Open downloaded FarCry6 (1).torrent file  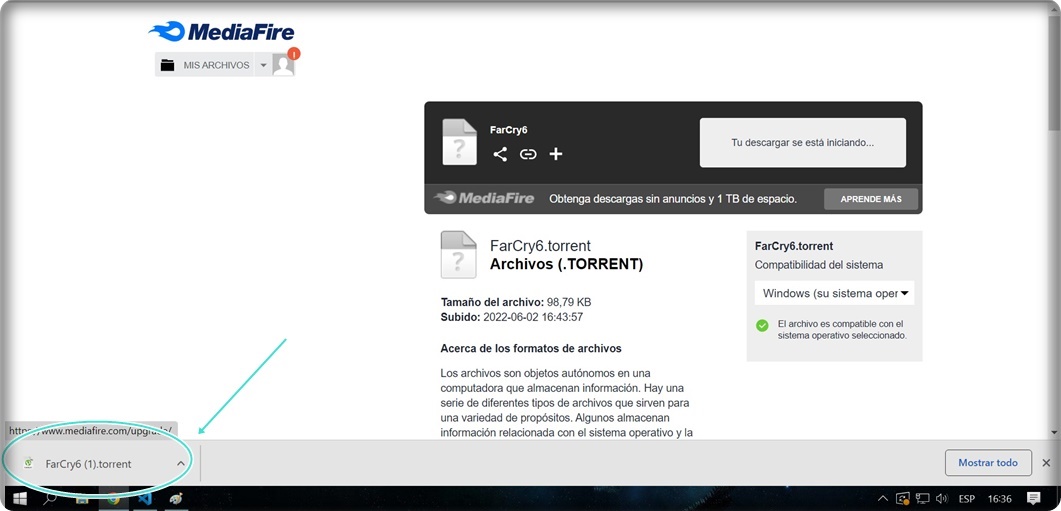coord(89,464)
